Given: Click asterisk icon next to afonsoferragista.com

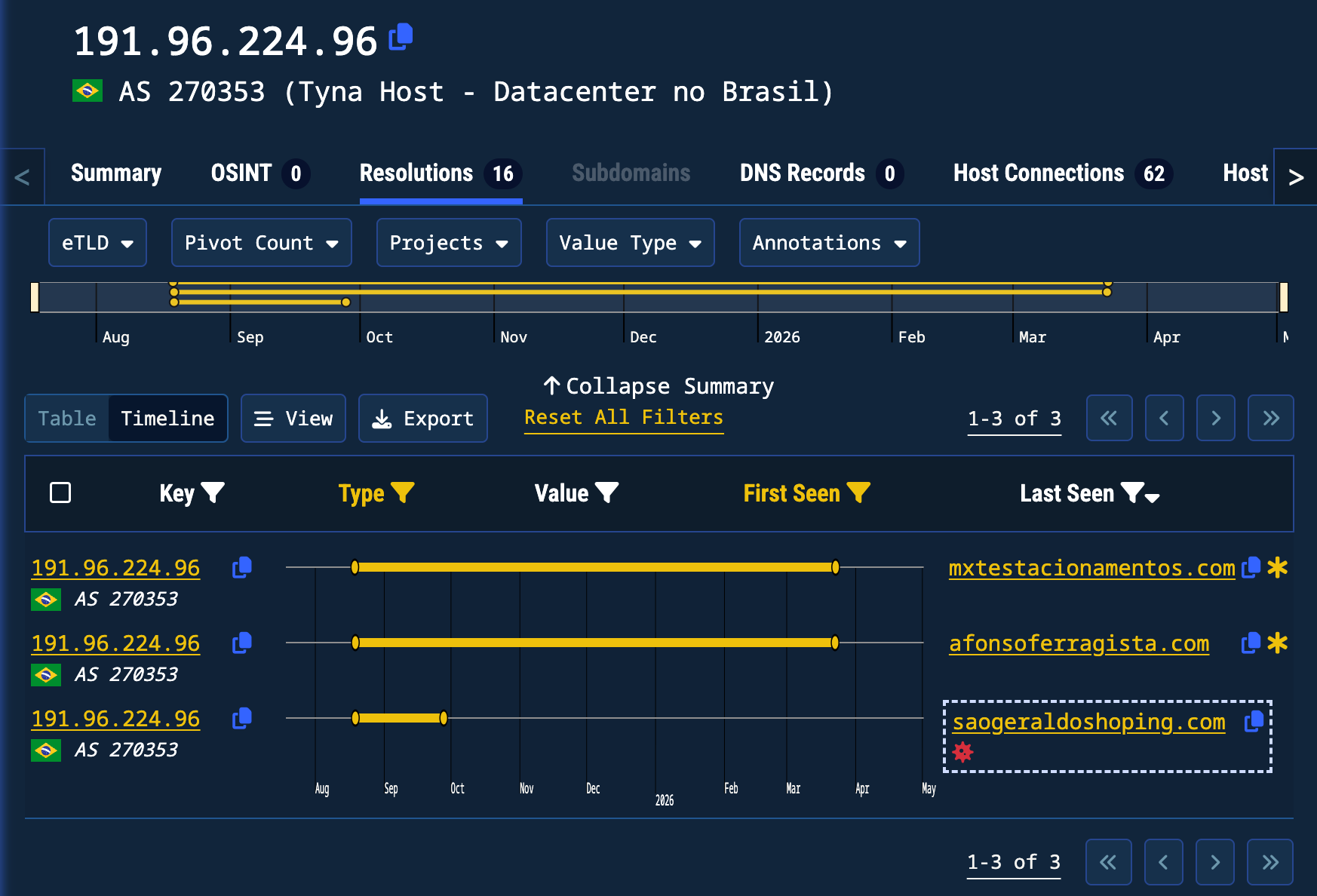Looking at the screenshot, I should point(1277,643).
